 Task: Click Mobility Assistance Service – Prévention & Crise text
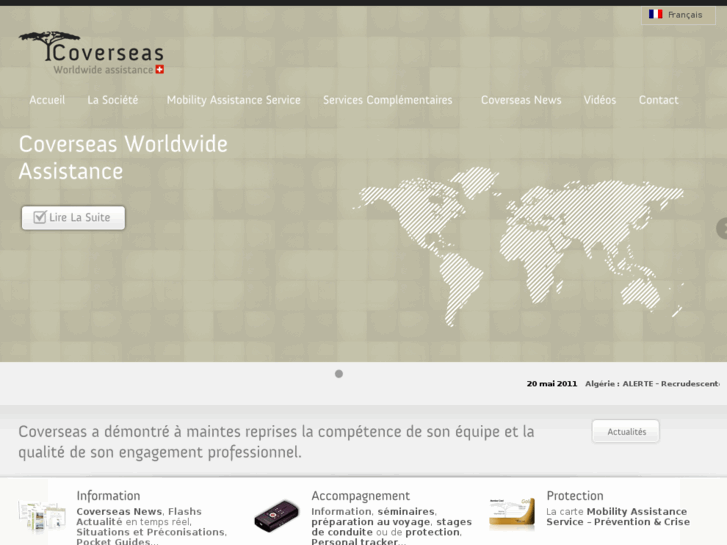pos(617,517)
